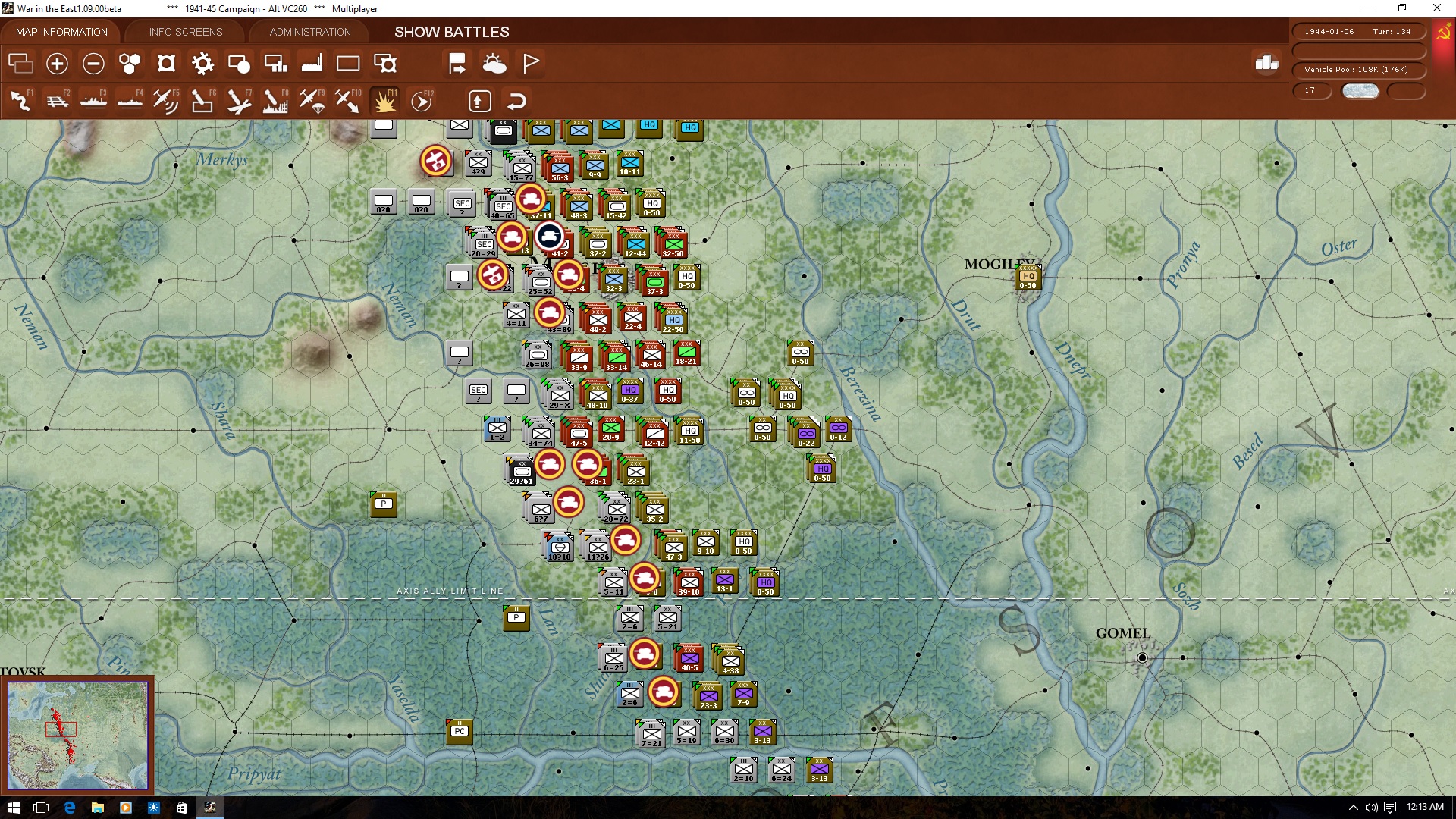Activate air reconnaissance mode (F5)
Viewport: 1456px width, 819px height.
(x=165, y=99)
